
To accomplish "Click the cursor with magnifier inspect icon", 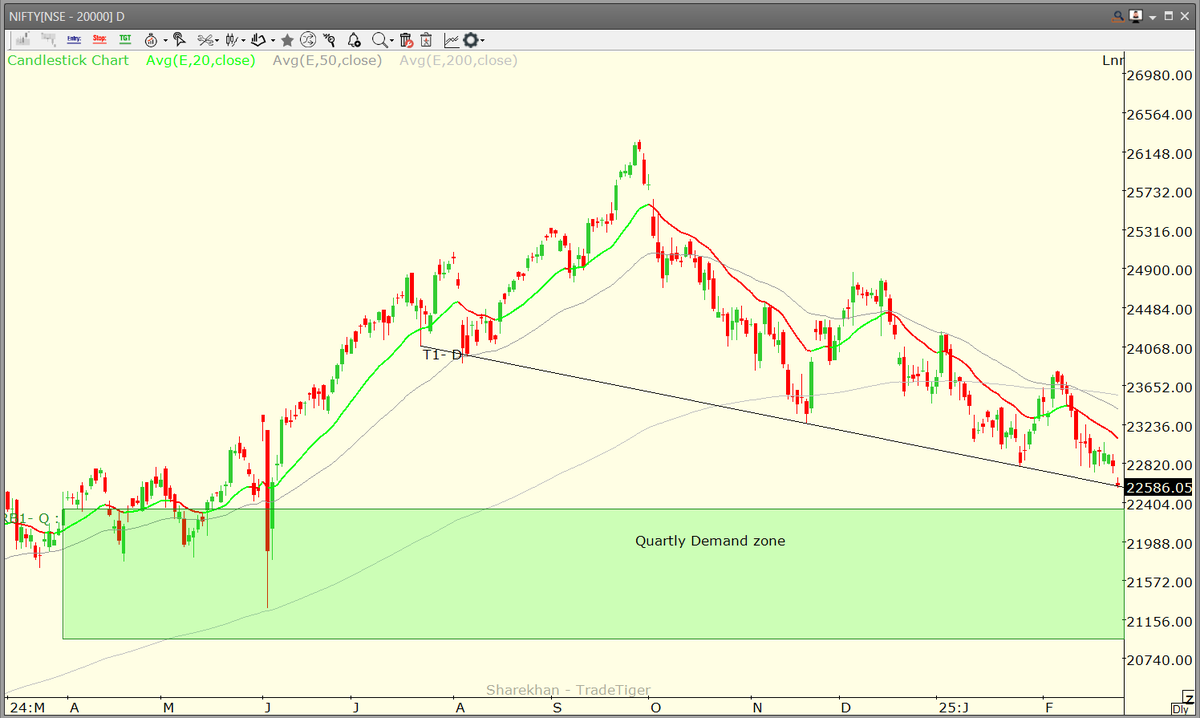I will click(x=329, y=40).
